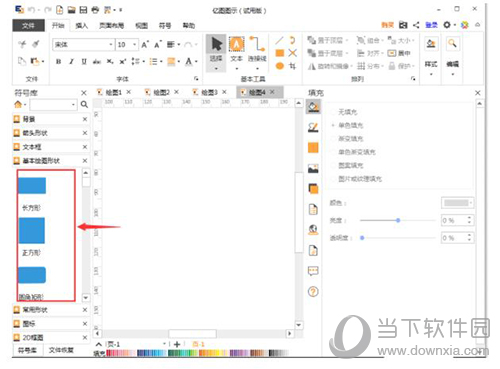Image resolution: width=500 pixels, height=369 pixels.
Task: Activate the 文本 text tool
Action: [x=236, y=53]
